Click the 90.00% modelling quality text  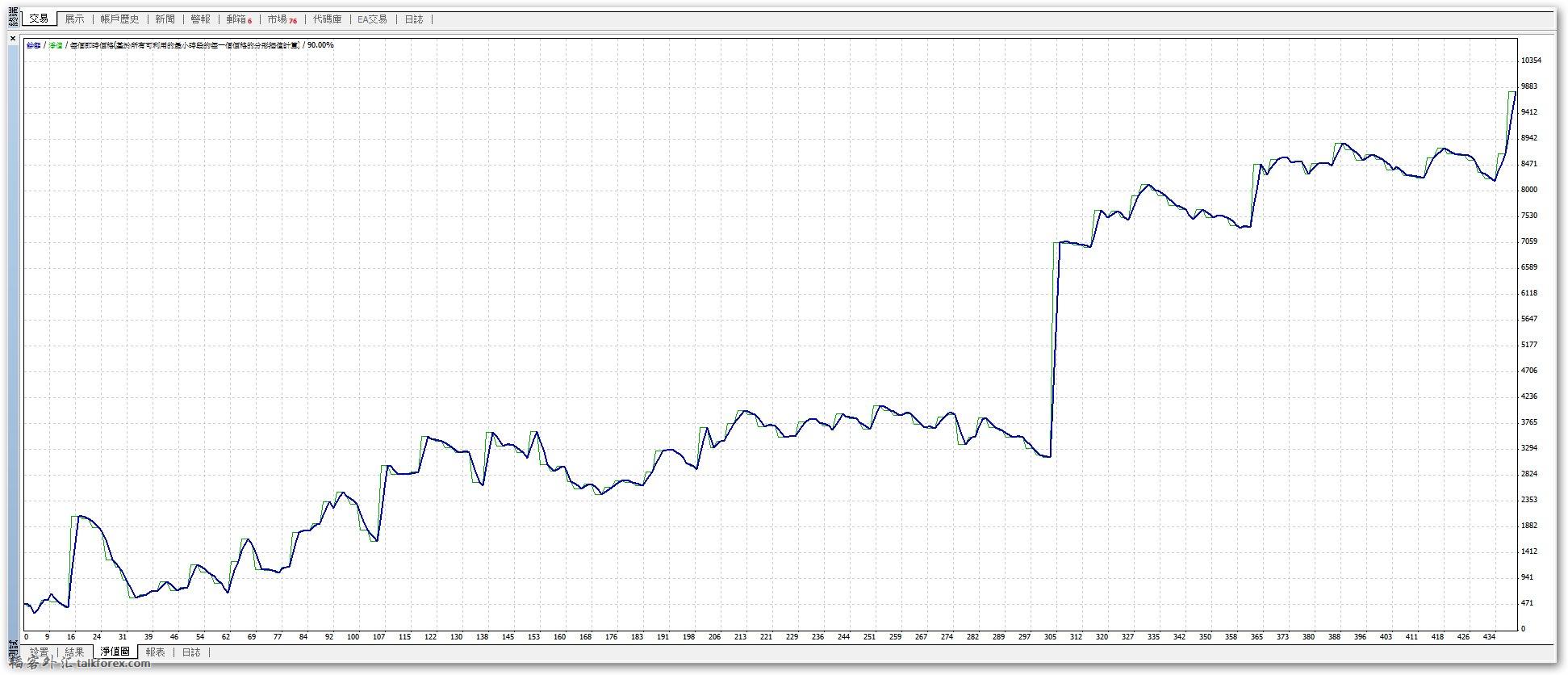(x=320, y=45)
